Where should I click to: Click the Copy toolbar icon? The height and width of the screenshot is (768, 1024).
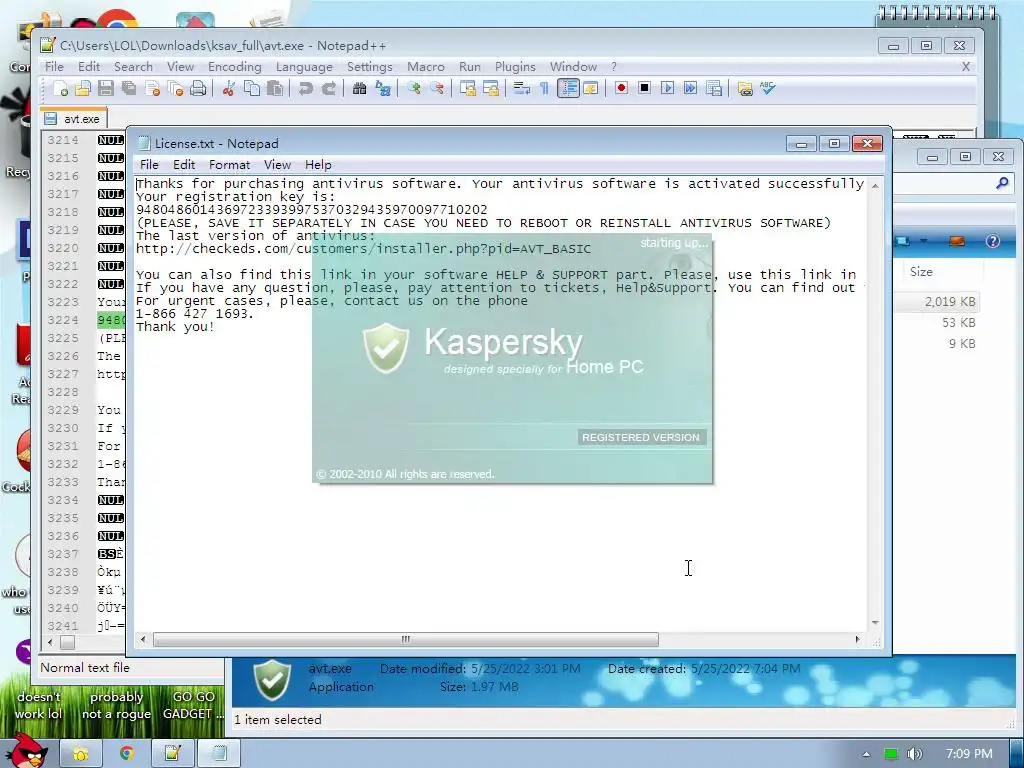[x=251, y=88]
